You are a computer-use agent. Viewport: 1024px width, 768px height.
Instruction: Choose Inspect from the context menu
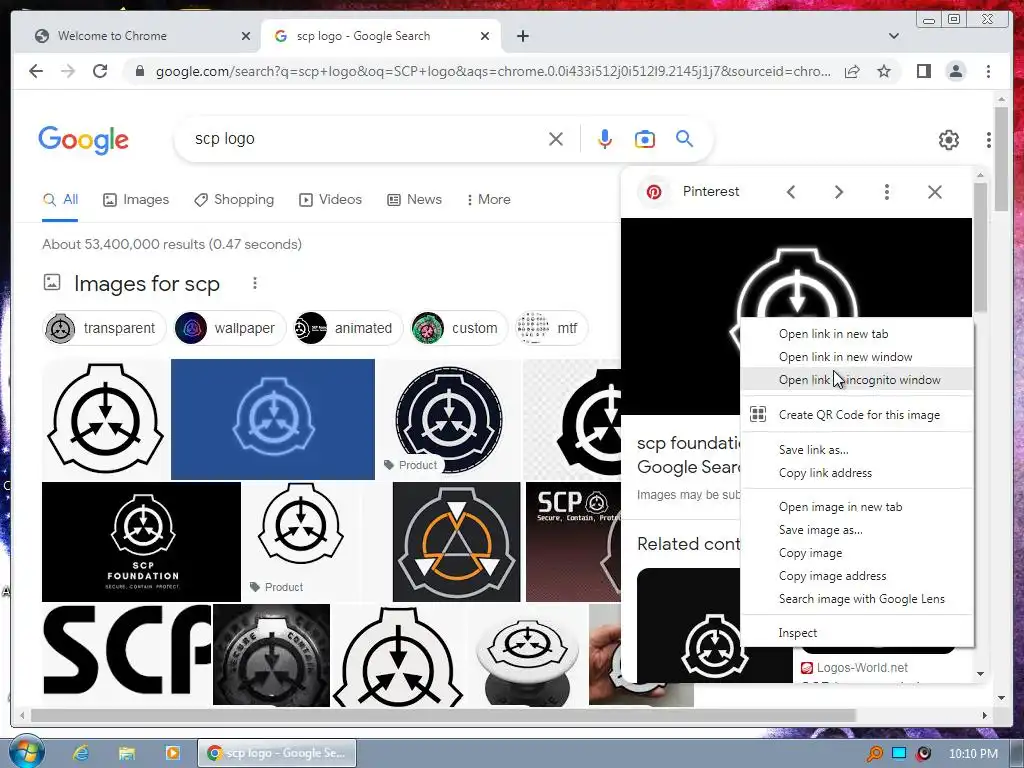[x=857, y=633]
